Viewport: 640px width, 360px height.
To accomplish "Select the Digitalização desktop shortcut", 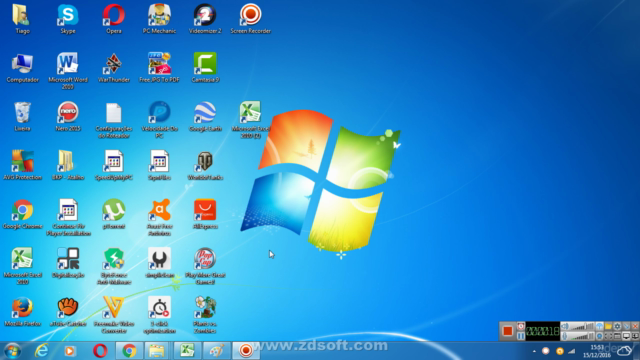I will click(68, 263).
